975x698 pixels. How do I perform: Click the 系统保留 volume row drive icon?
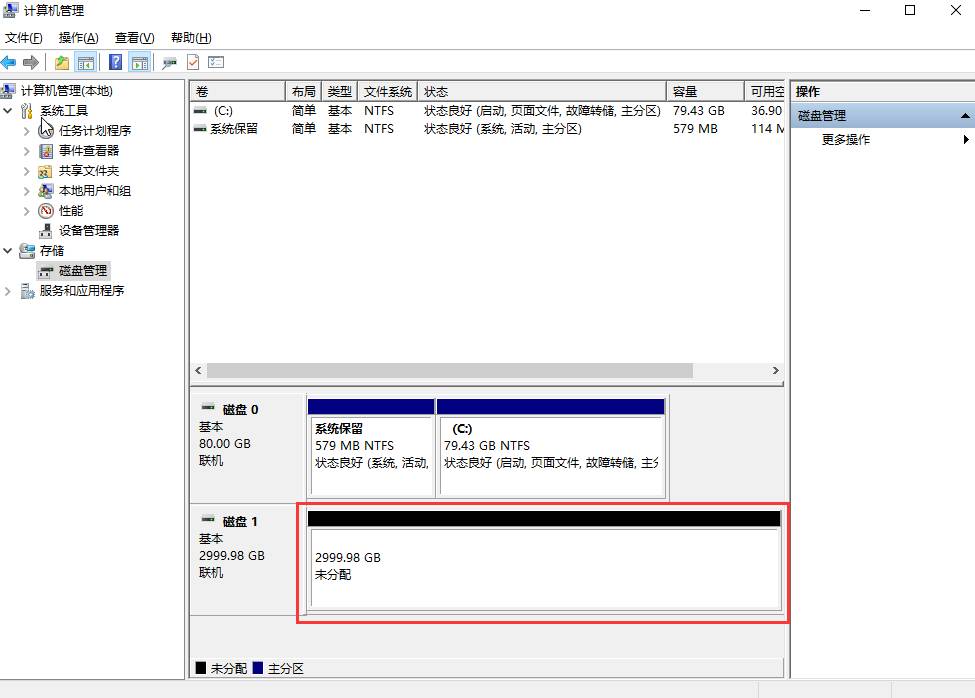200,129
